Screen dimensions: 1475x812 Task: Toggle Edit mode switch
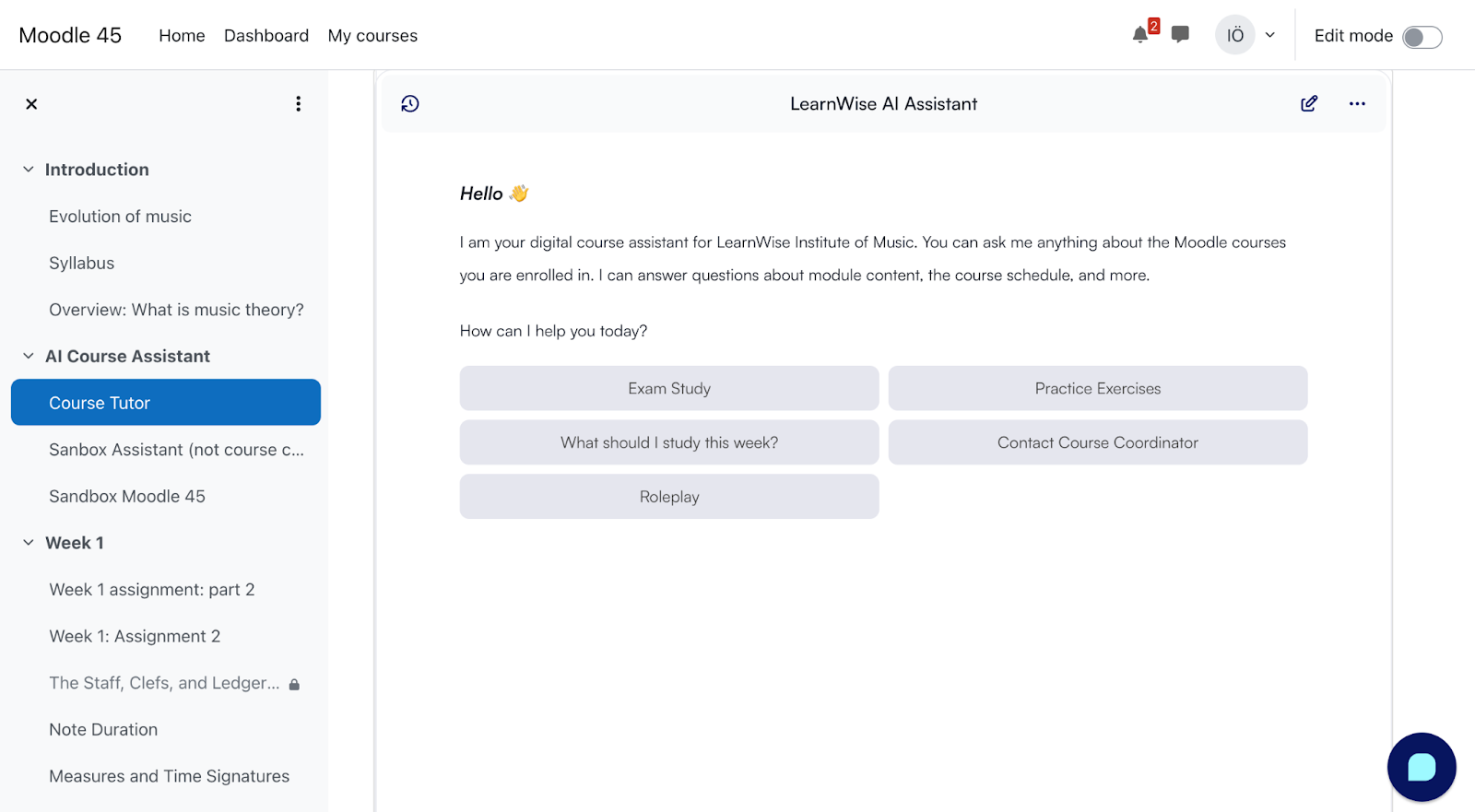[1422, 37]
